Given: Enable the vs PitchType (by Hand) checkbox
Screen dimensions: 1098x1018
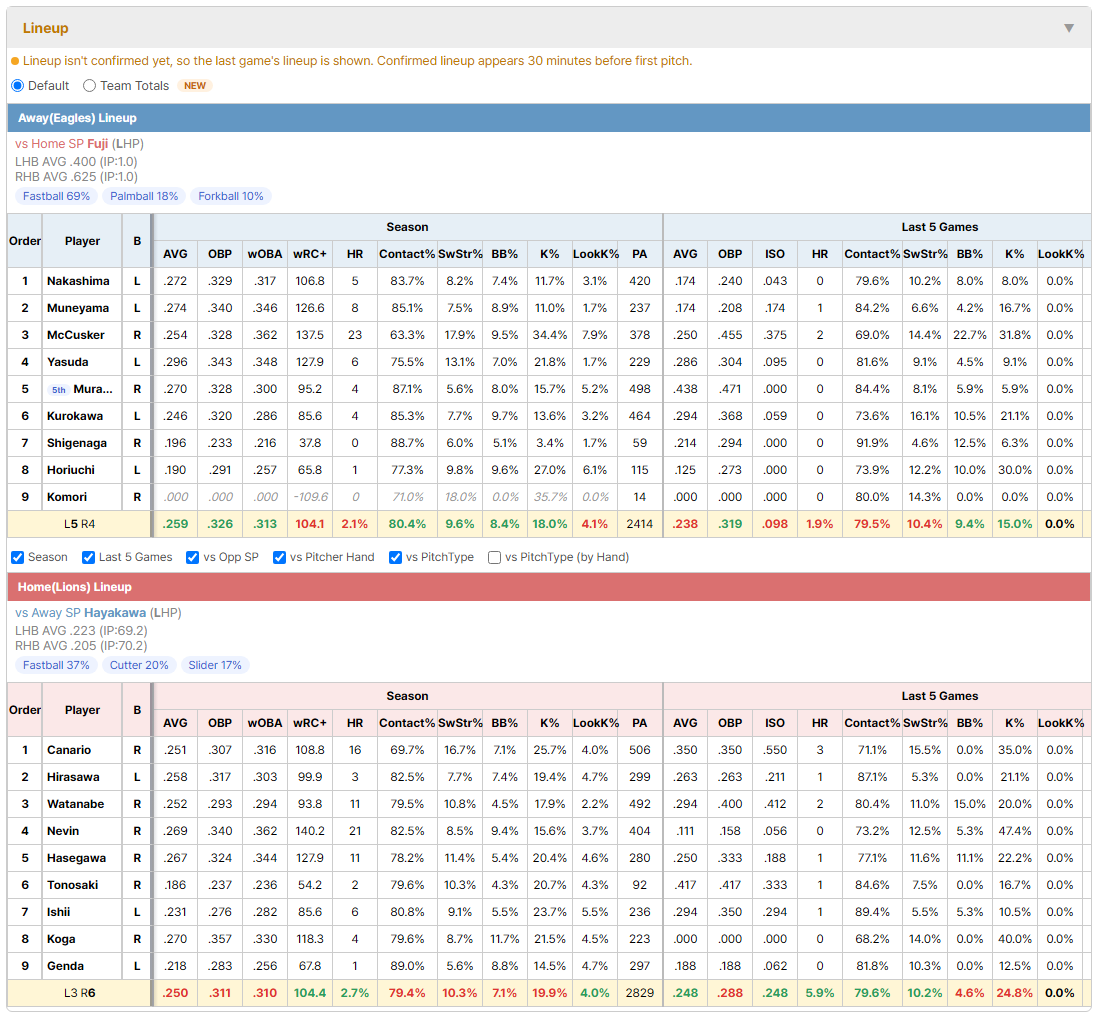Looking at the screenshot, I should click(x=494, y=557).
